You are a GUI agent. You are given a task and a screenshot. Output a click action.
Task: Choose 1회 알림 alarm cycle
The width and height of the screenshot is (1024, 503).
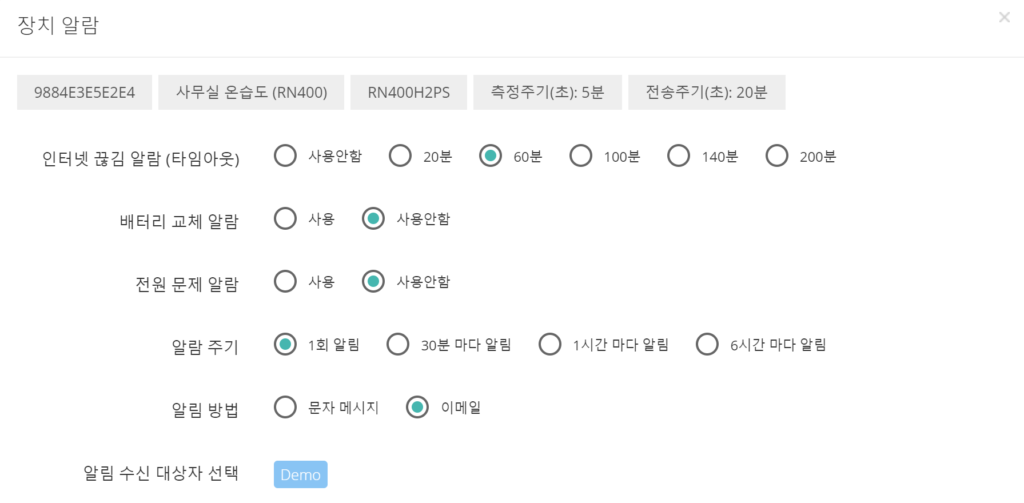(x=285, y=344)
